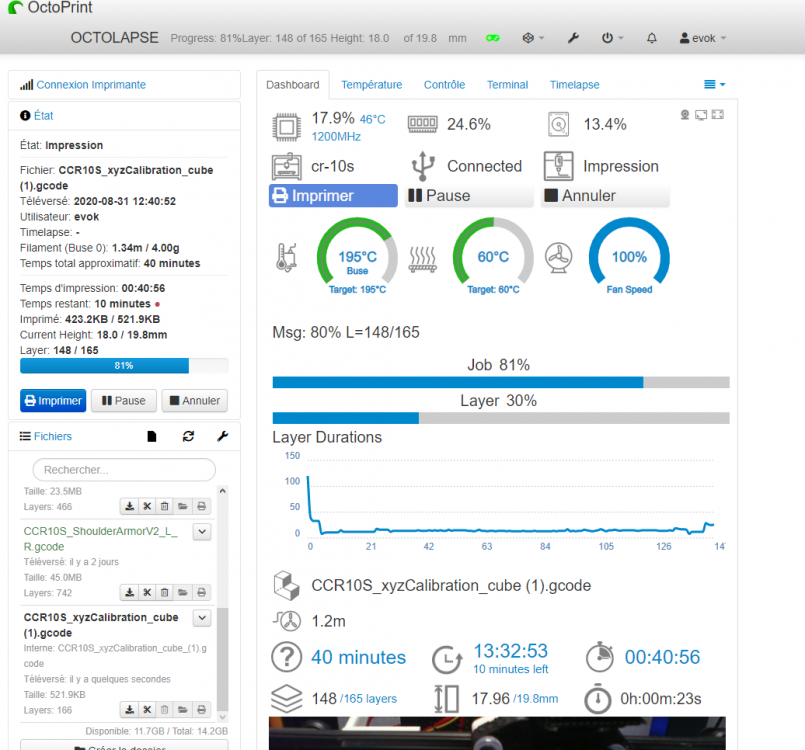Image resolution: width=805 pixels, height=750 pixels.
Task: Click the file list scrollbar down arrow
Action: [x=223, y=717]
